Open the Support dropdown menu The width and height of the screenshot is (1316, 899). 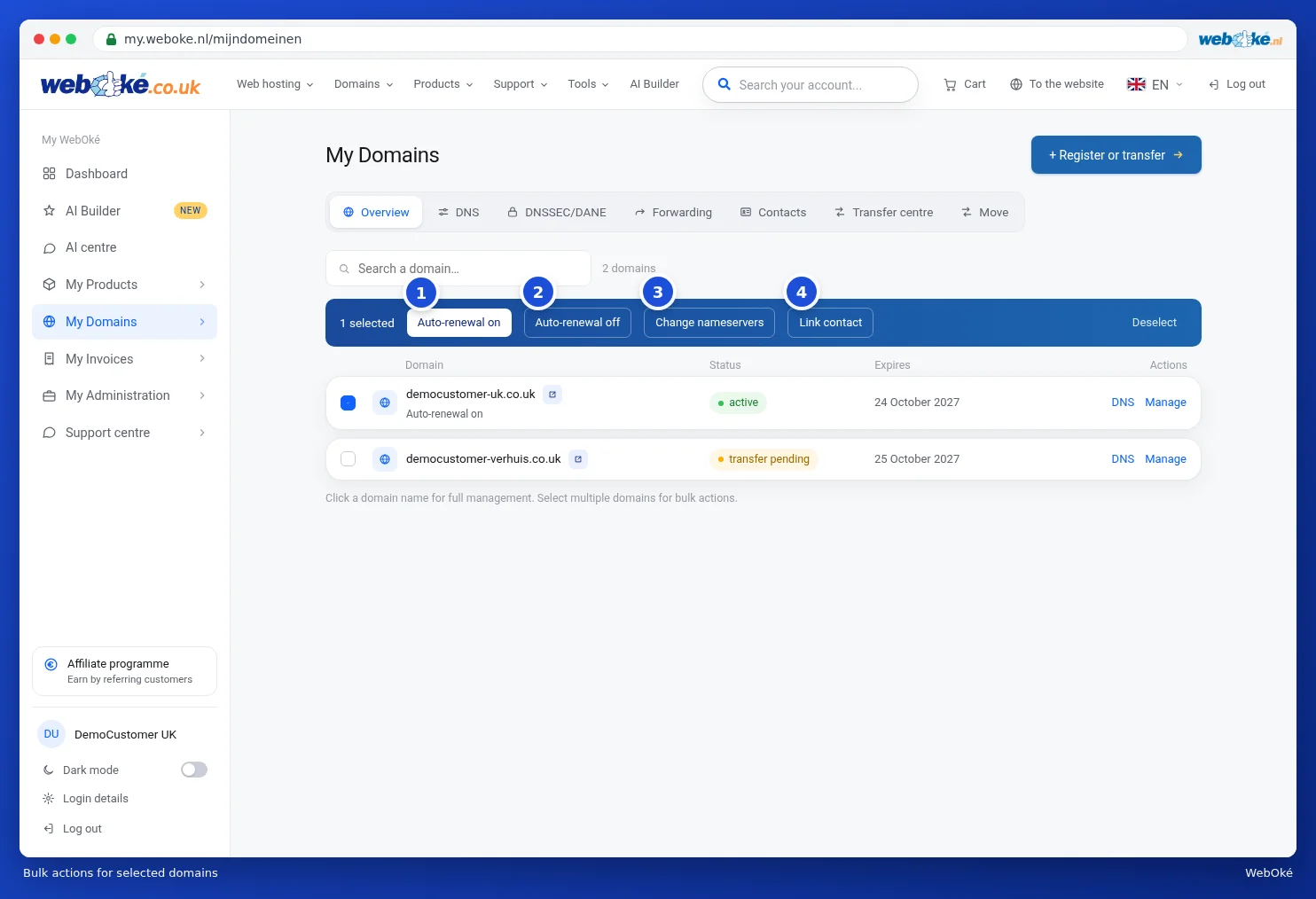[x=521, y=84]
